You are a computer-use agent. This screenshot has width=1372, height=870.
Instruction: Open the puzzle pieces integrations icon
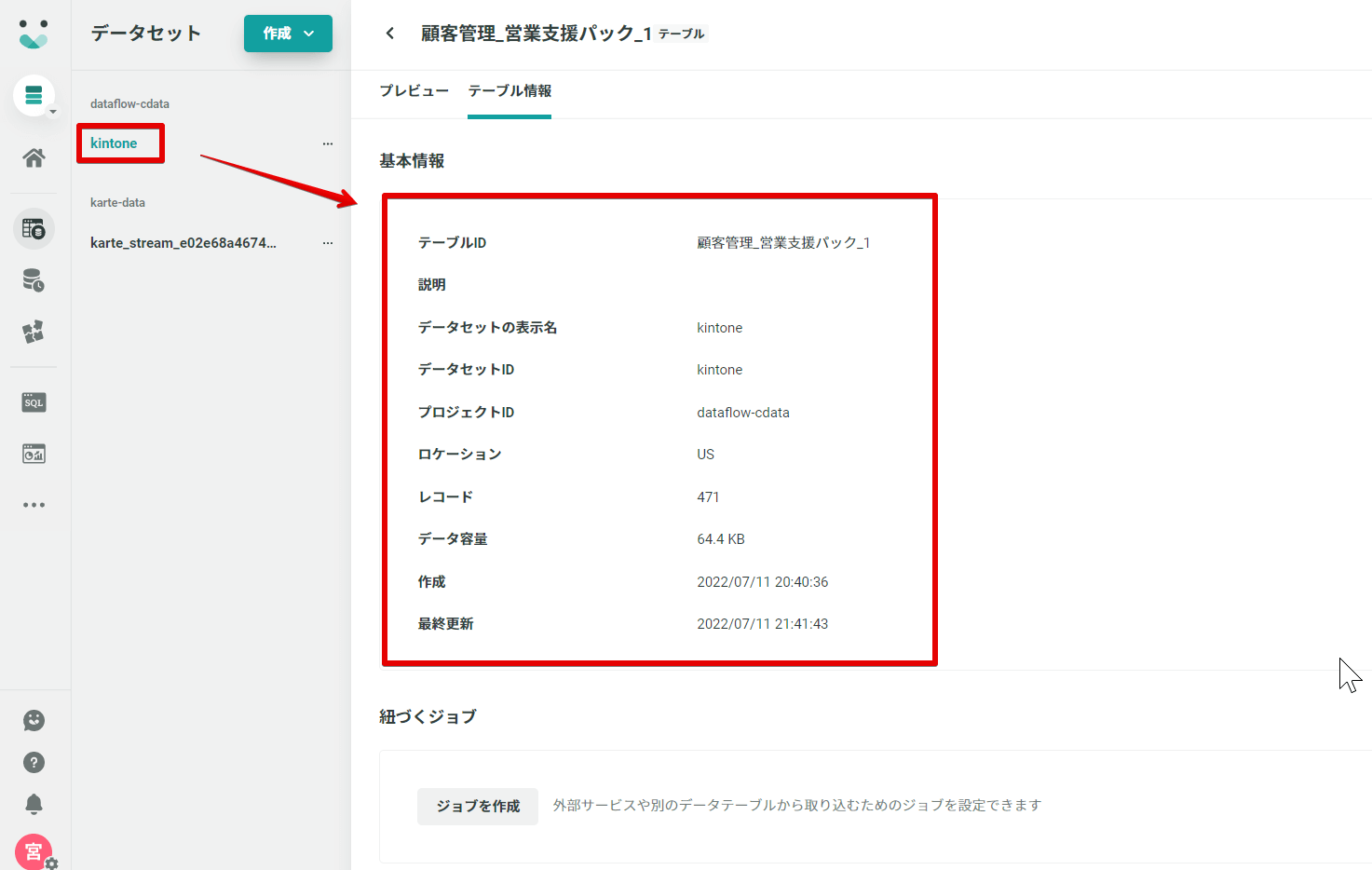(34, 332)
